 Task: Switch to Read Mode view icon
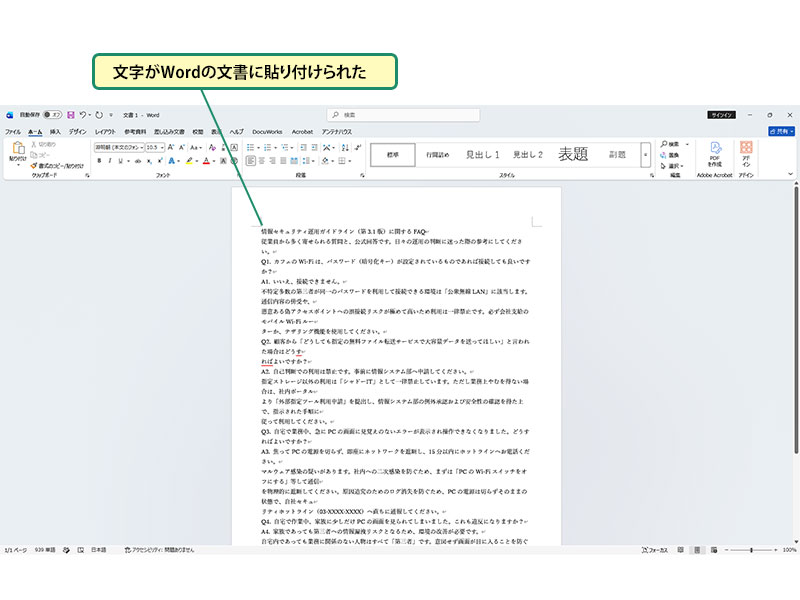click(681, 550)
